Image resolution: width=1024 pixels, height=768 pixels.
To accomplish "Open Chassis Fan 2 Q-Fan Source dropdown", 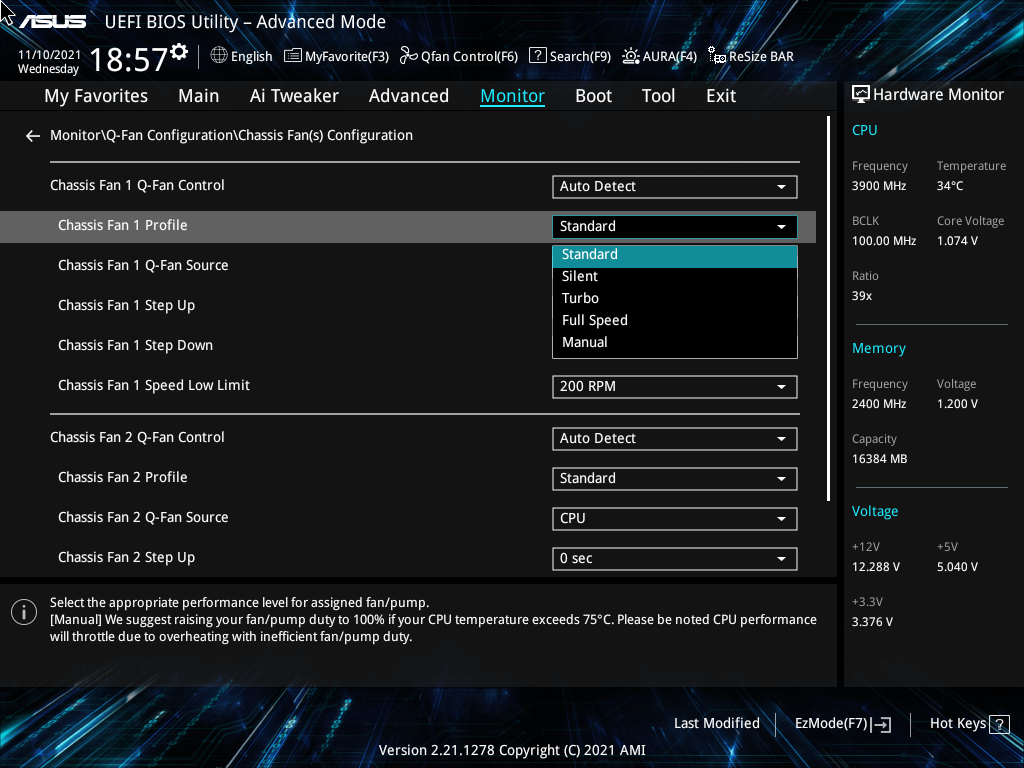I will click(x=675, y=519).
